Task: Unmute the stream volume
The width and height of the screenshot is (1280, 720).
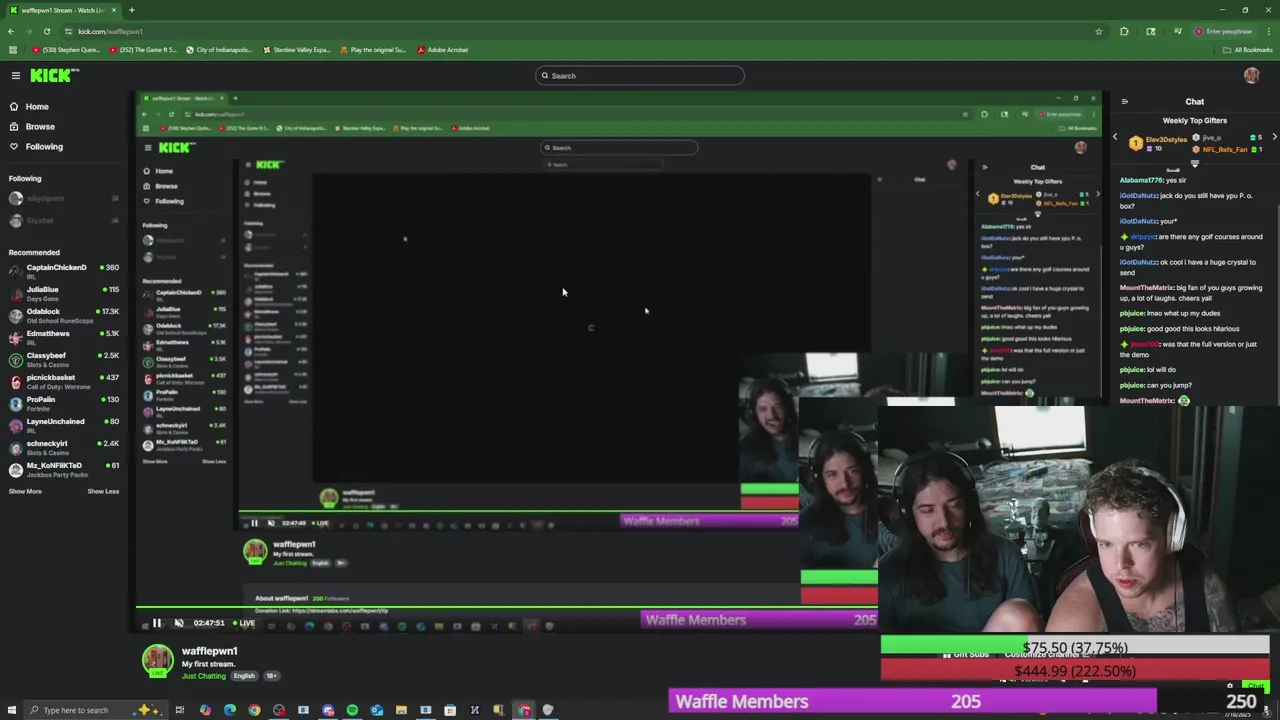Action: [x=179, y=623]
